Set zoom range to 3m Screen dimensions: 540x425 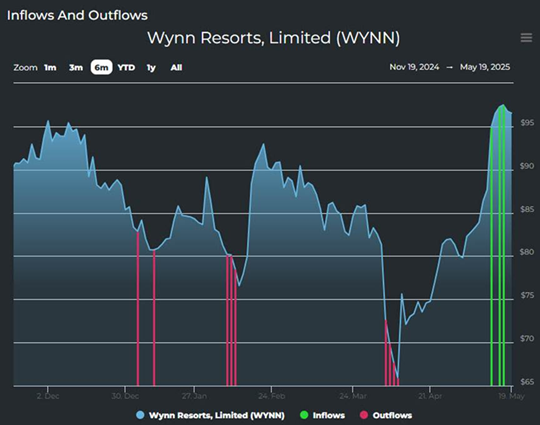click(76, 68)
